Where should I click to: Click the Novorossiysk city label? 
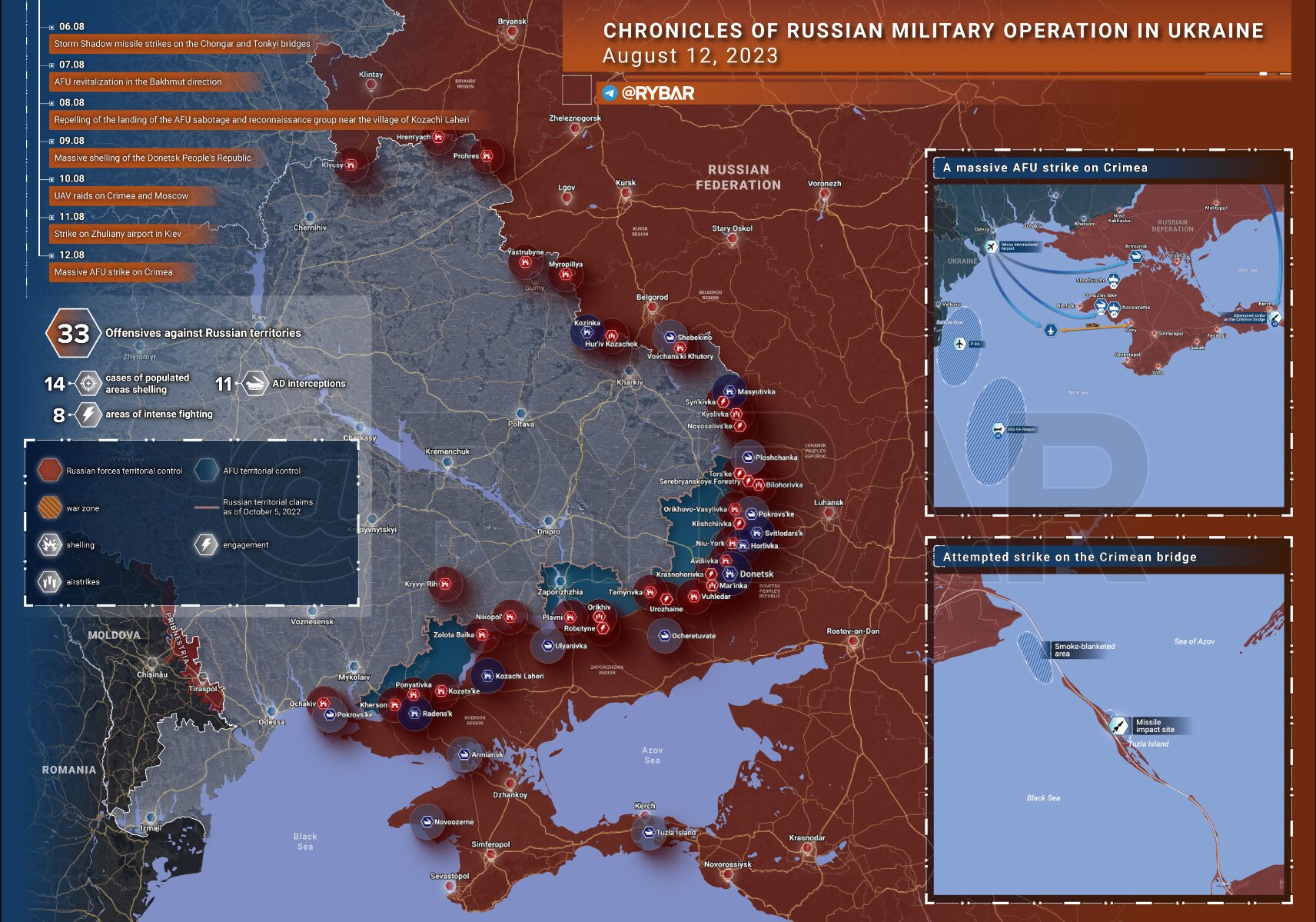tap(728, 864)
